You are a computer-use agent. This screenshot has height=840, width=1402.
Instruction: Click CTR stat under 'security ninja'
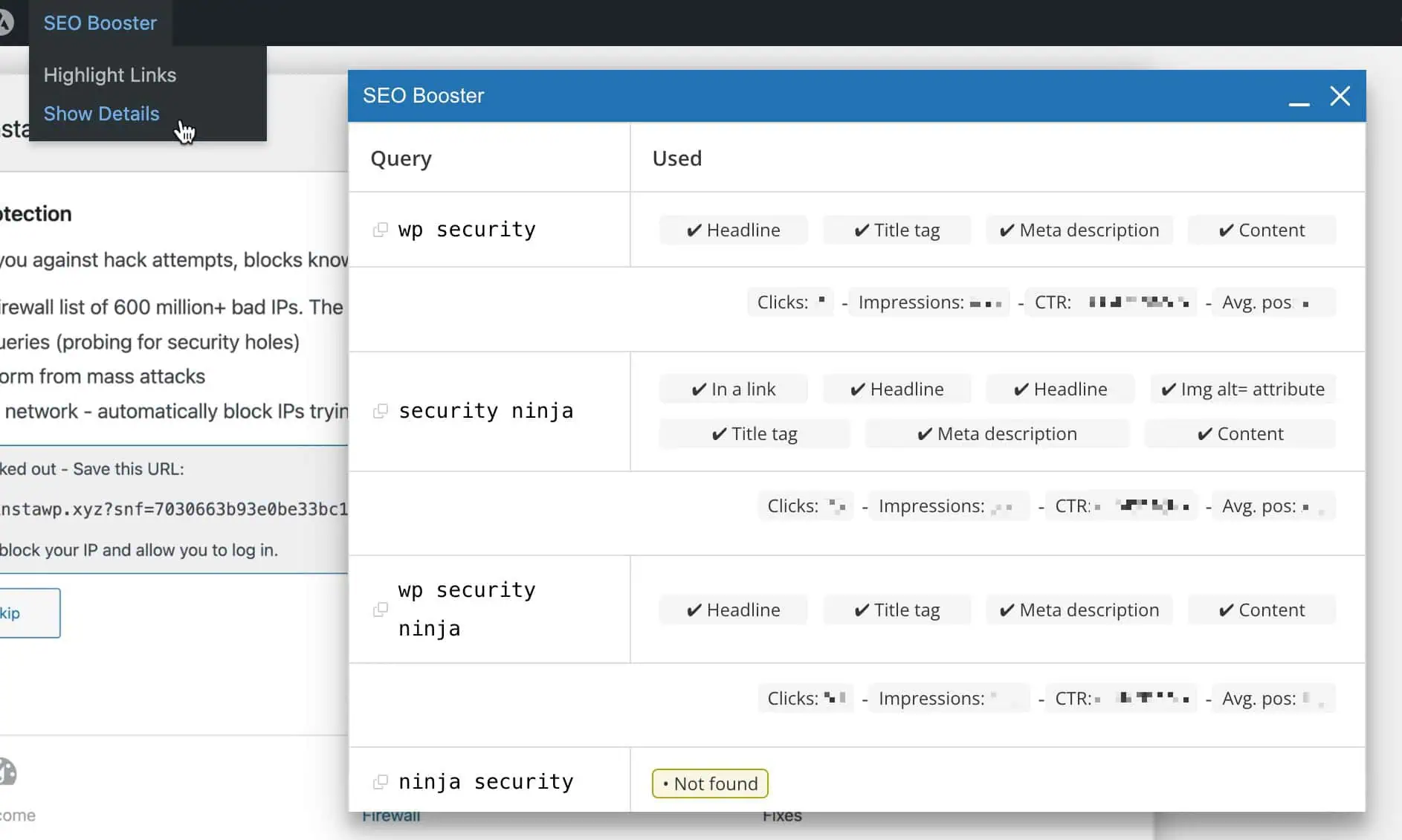pos(1121,506)
